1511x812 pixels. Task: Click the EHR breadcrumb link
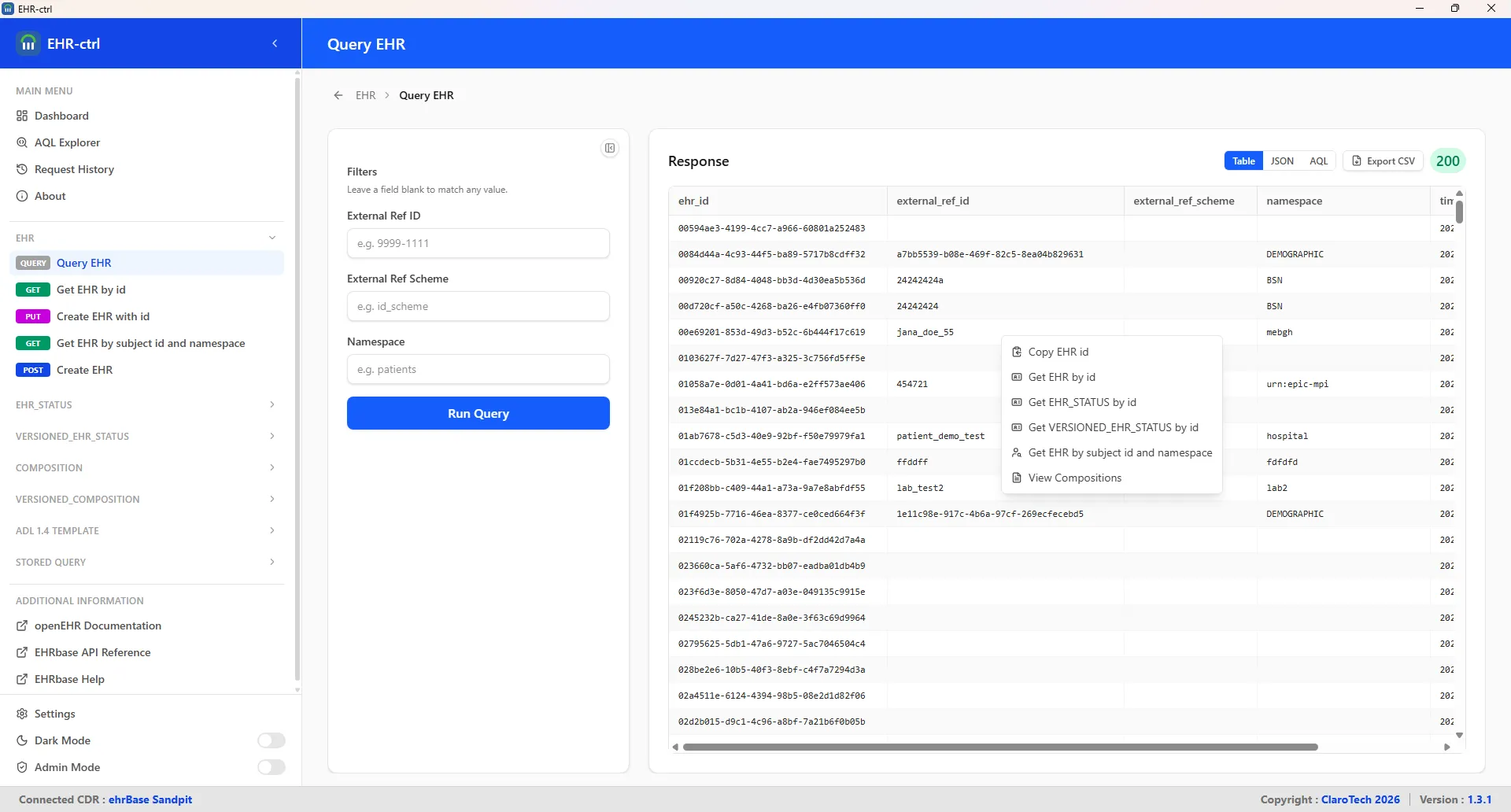coord(365,95)
